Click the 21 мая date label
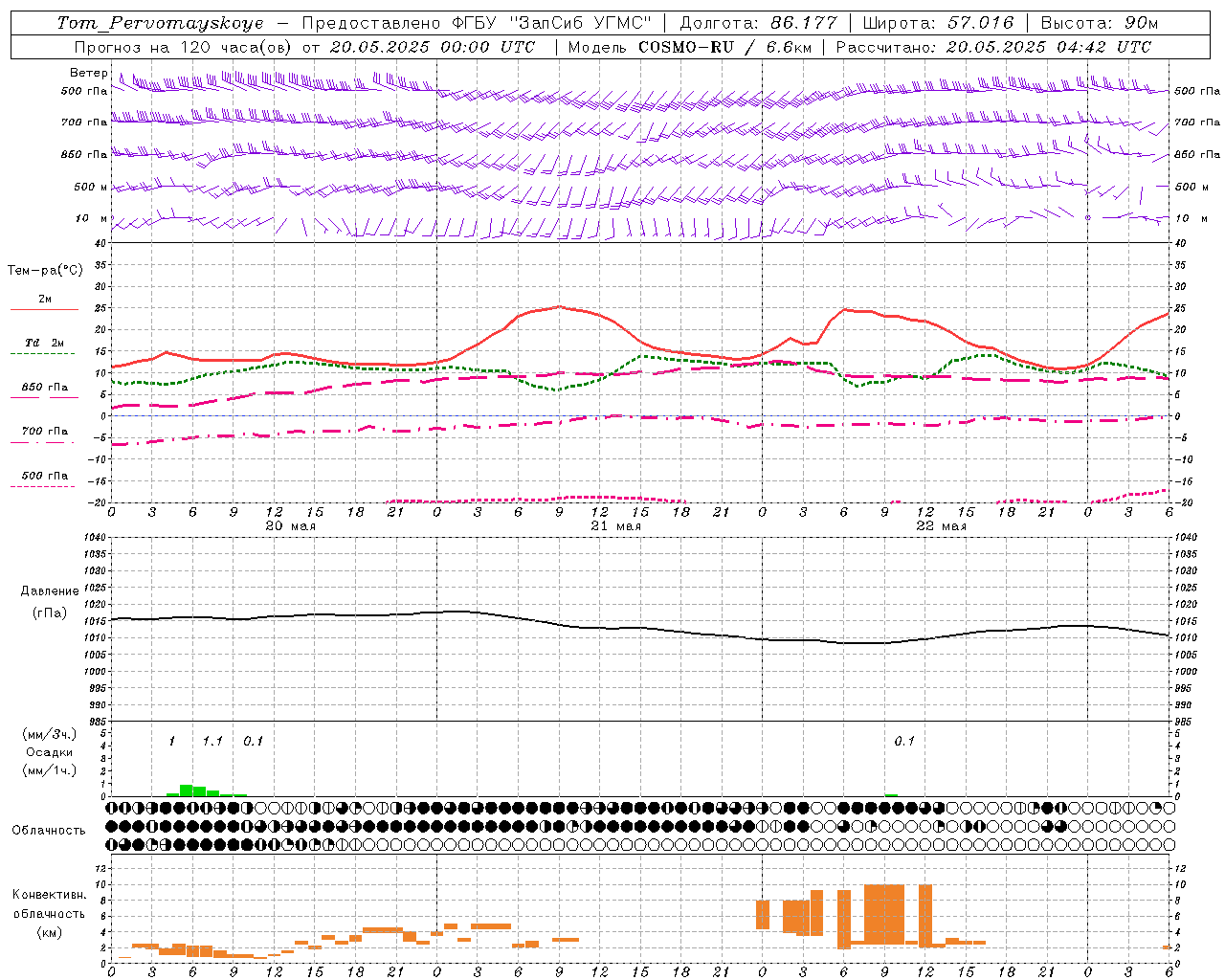 point(615,526)
